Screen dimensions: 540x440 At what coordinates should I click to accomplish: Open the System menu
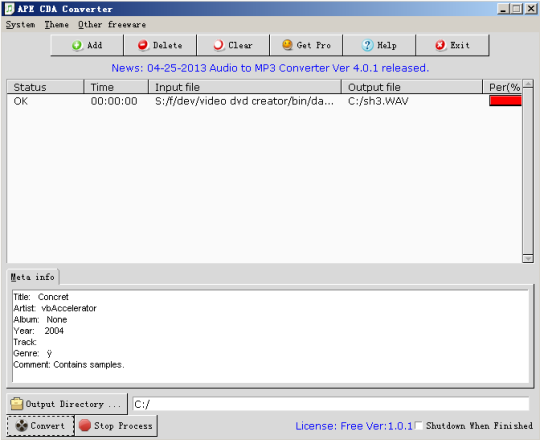click(20, 25)
